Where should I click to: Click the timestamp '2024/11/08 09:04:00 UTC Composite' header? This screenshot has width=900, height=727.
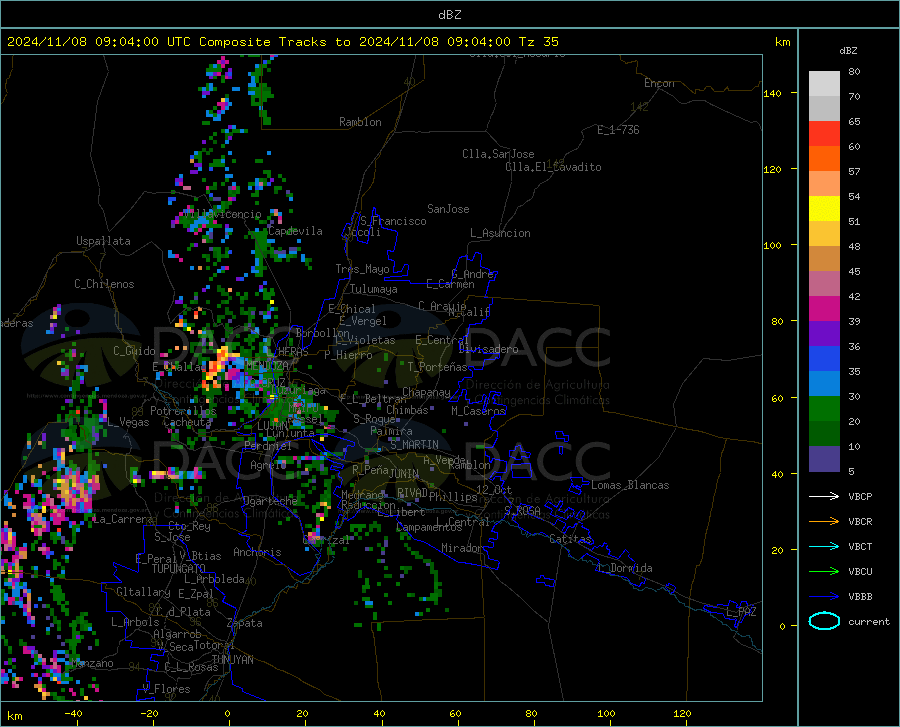tap(138, 42)
